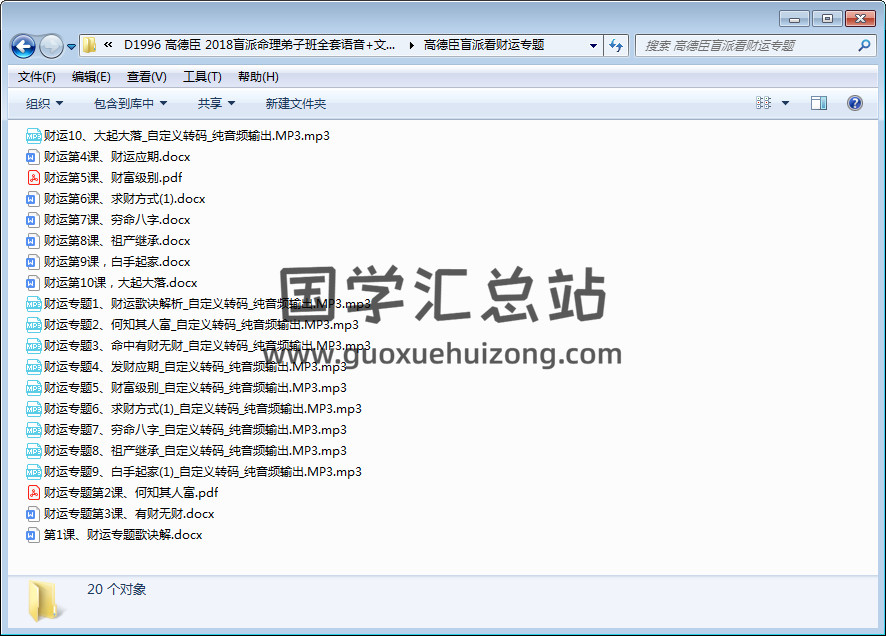Select file name 财运第10课，大起大落.docx
This screenshot has width=886, height=636.
click(x=120, y=282)
